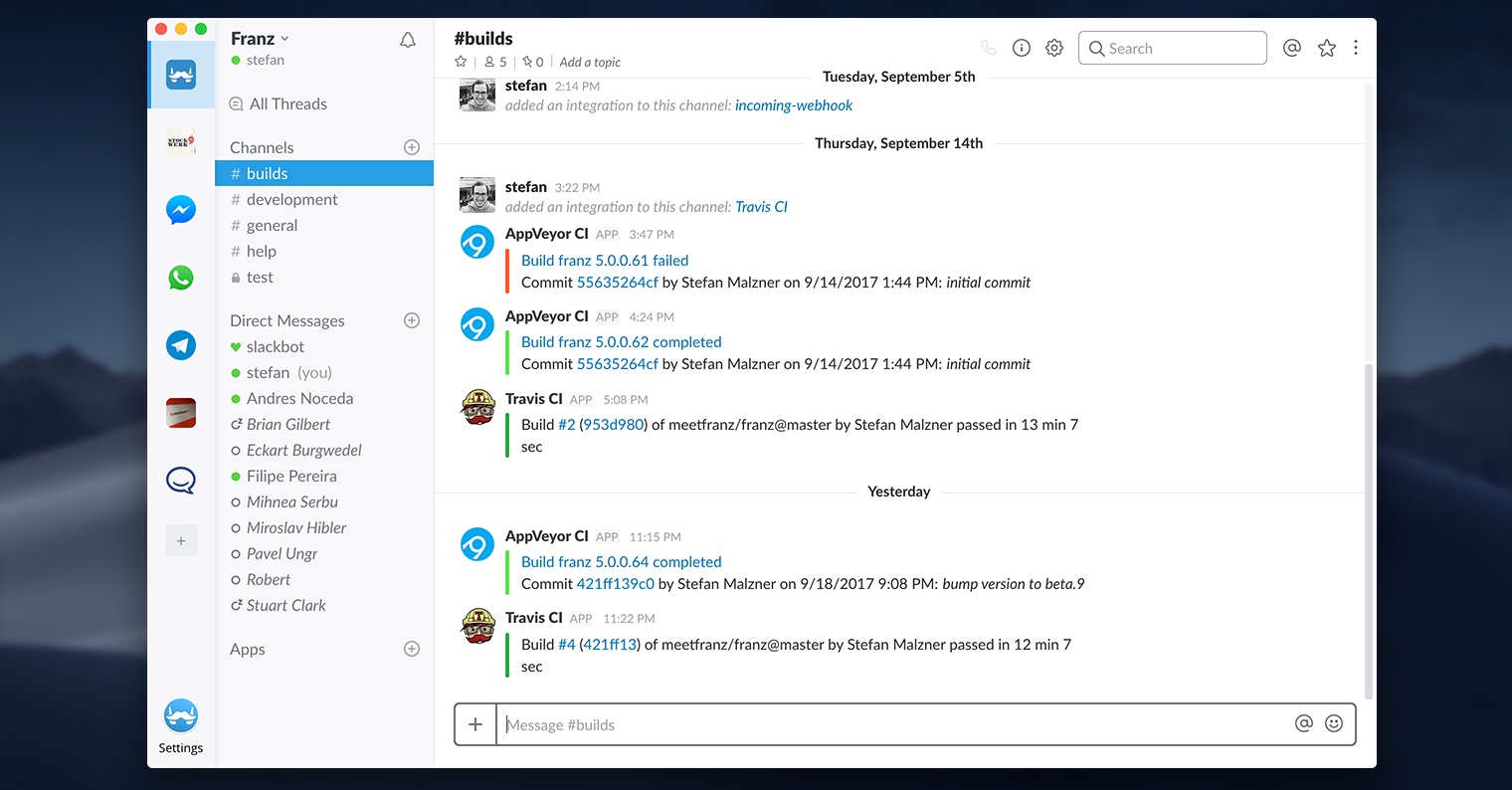Star the #builds channel
Screen dimensions: 1512x790
click(x=461, y=62)
